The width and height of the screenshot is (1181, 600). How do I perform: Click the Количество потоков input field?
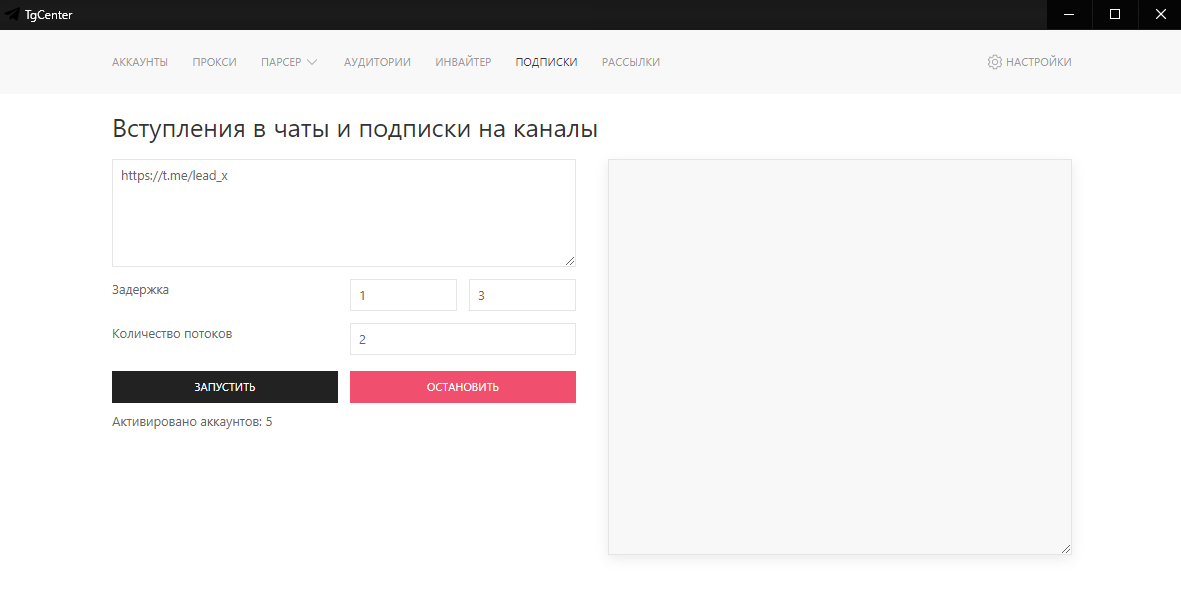coord(462,339)
